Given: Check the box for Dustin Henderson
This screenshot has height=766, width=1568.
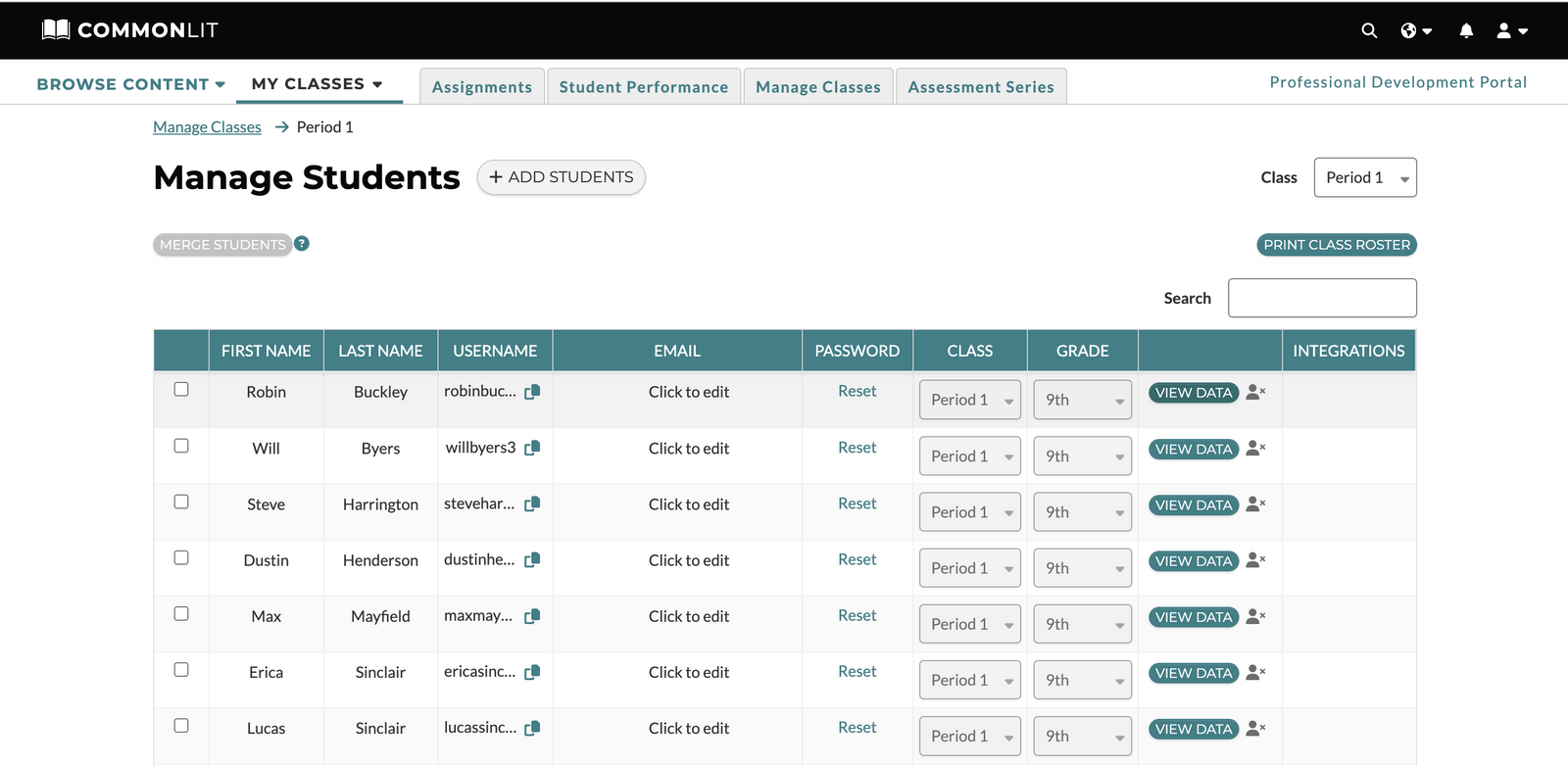Looking at the screenshot, I should pos(181,557).
